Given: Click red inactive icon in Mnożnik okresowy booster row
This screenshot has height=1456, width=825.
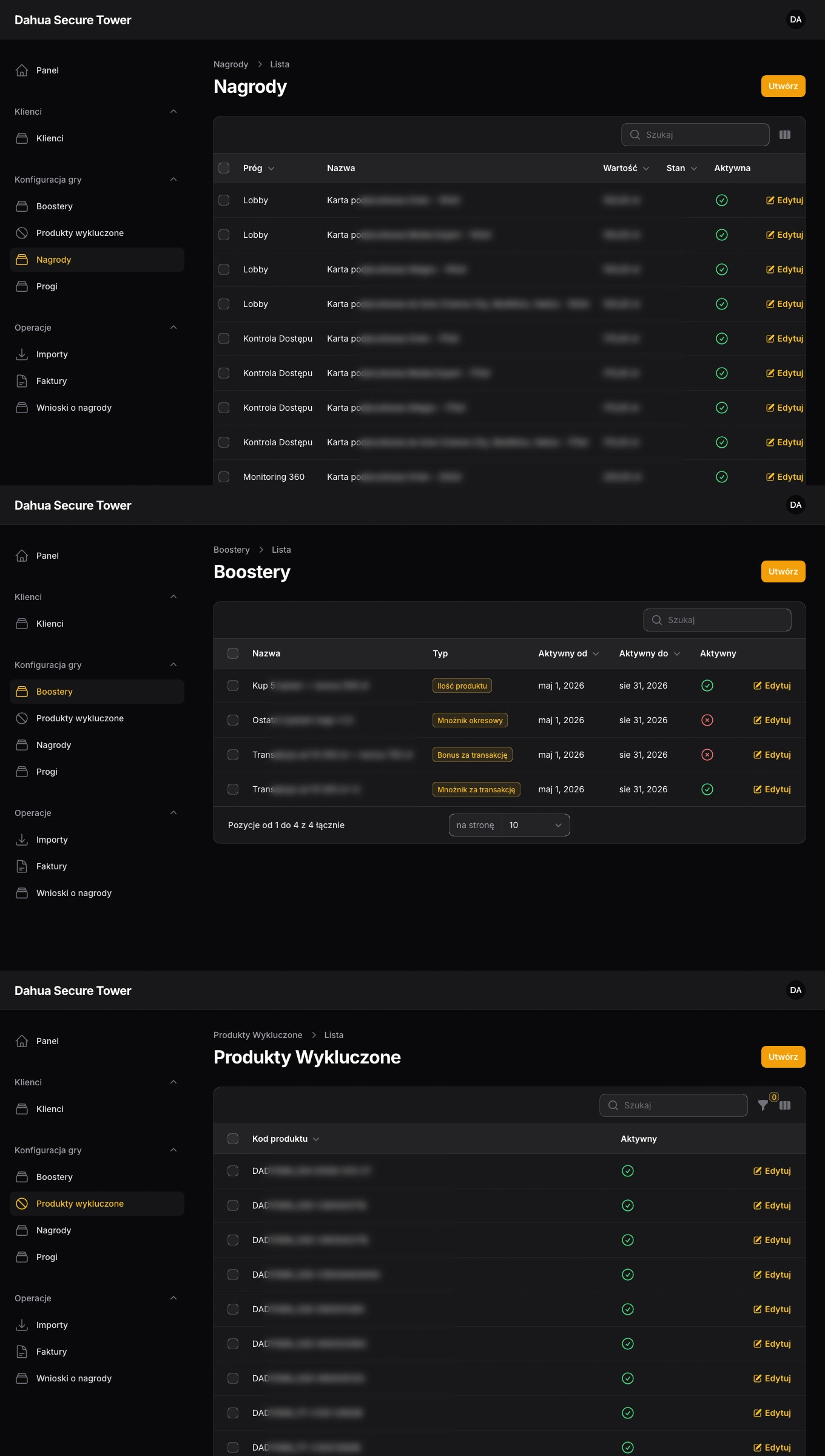Looking at the screenshot, I should tap(707, 720).
